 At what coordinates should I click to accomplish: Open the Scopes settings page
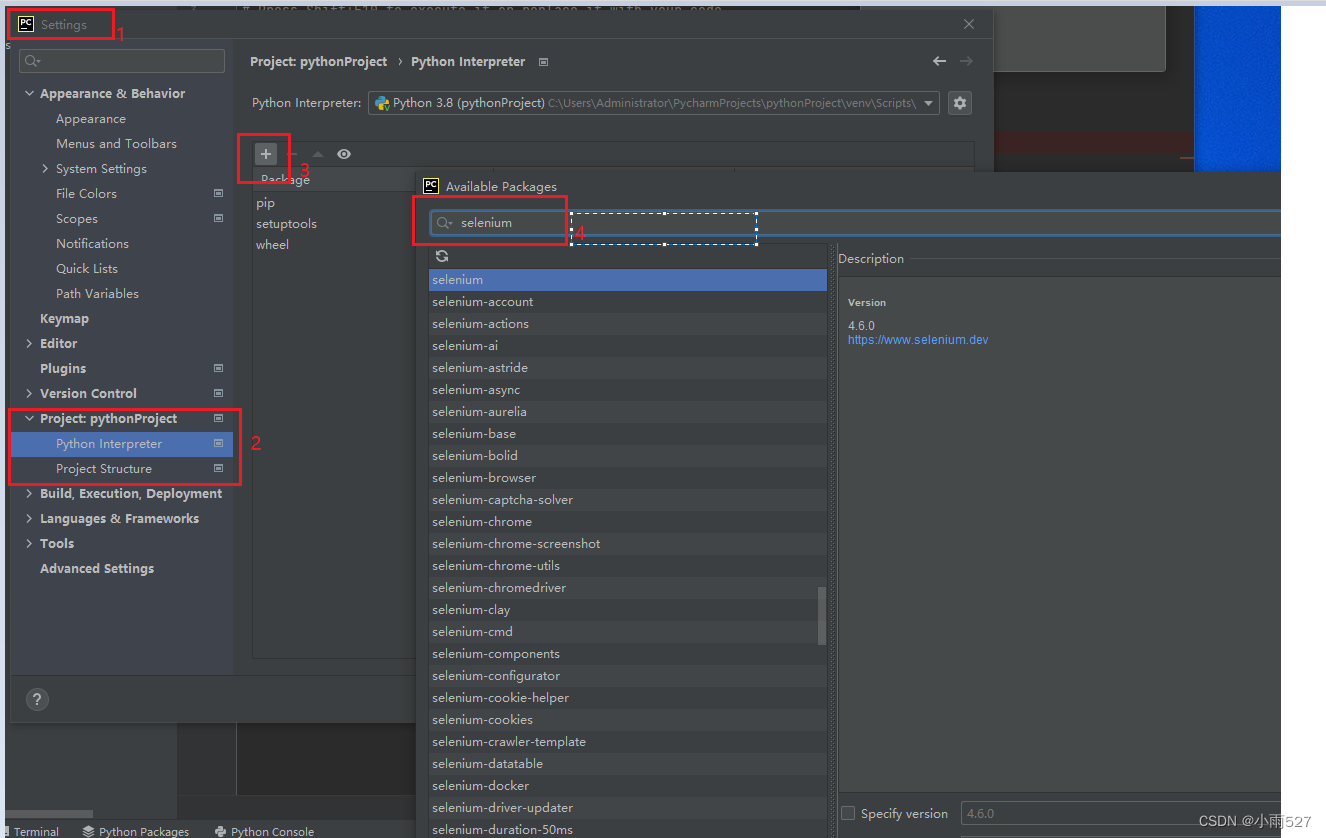[77, 218]
